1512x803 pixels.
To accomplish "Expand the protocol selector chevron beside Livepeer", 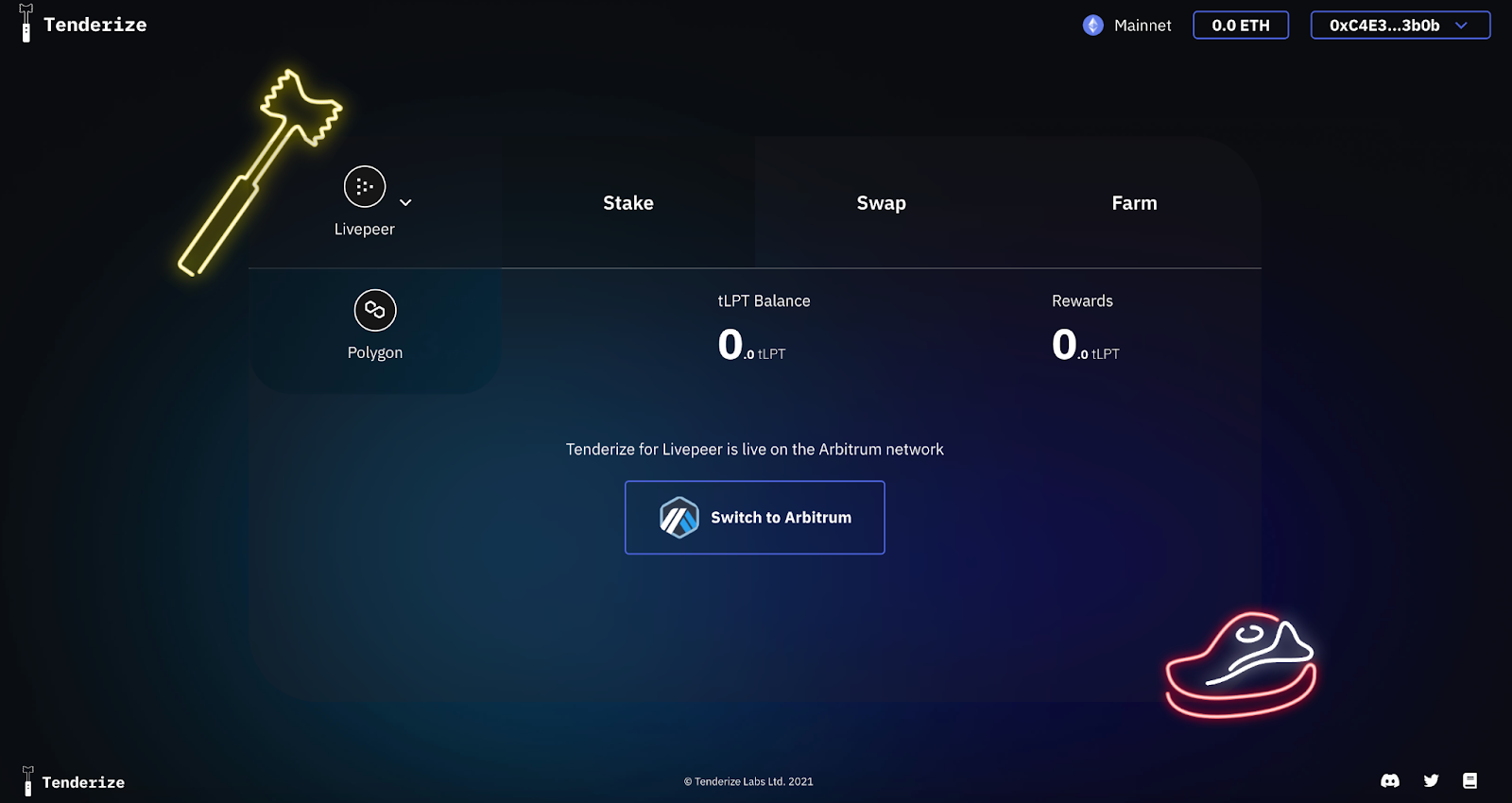I will pos(405,202).
